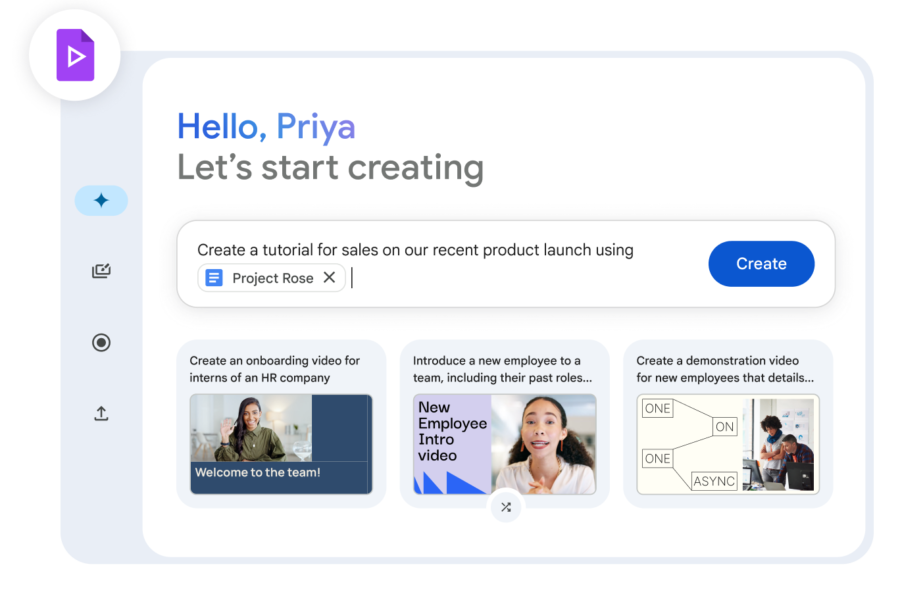Click the Docs icon inside the Project Rose chip
Viewport: 900px width, 600px height.
214,277
